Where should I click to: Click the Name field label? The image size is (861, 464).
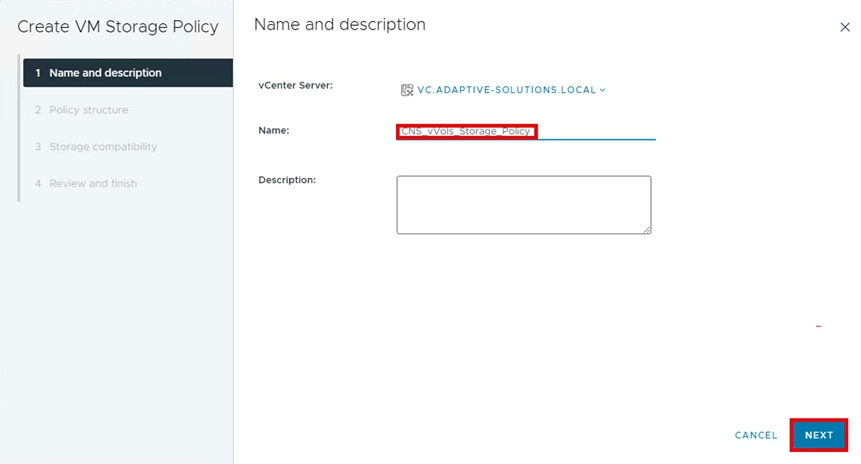click(273, 130)
